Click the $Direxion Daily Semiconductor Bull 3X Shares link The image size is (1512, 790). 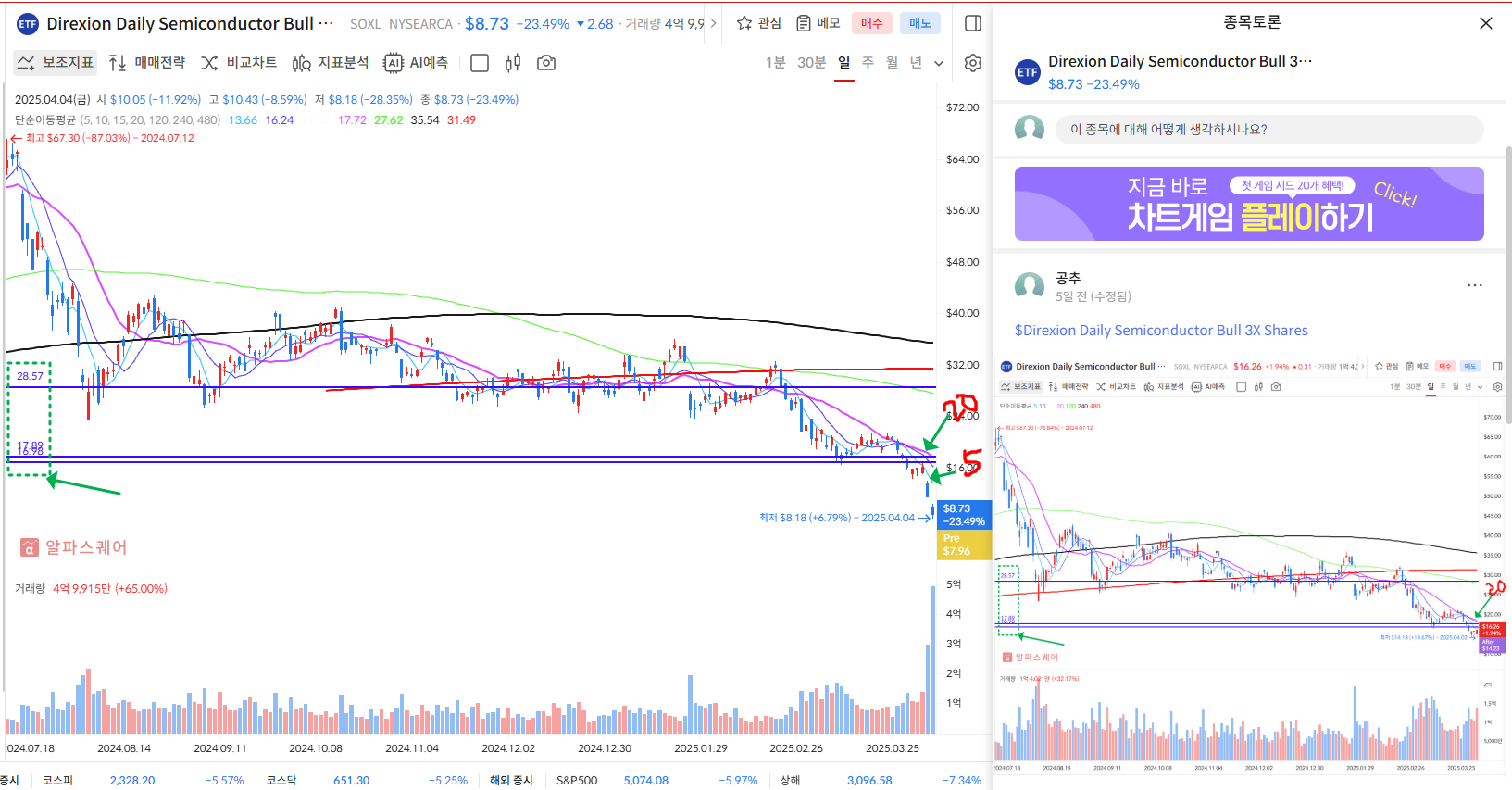click(1161, 331)
